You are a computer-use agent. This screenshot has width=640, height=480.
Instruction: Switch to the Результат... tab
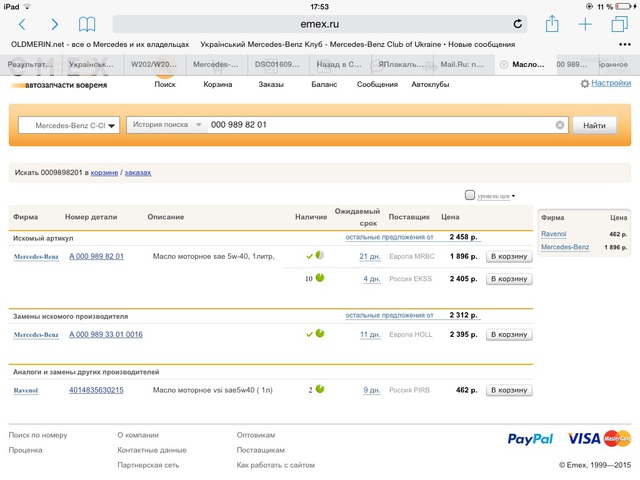pos(30,64)
